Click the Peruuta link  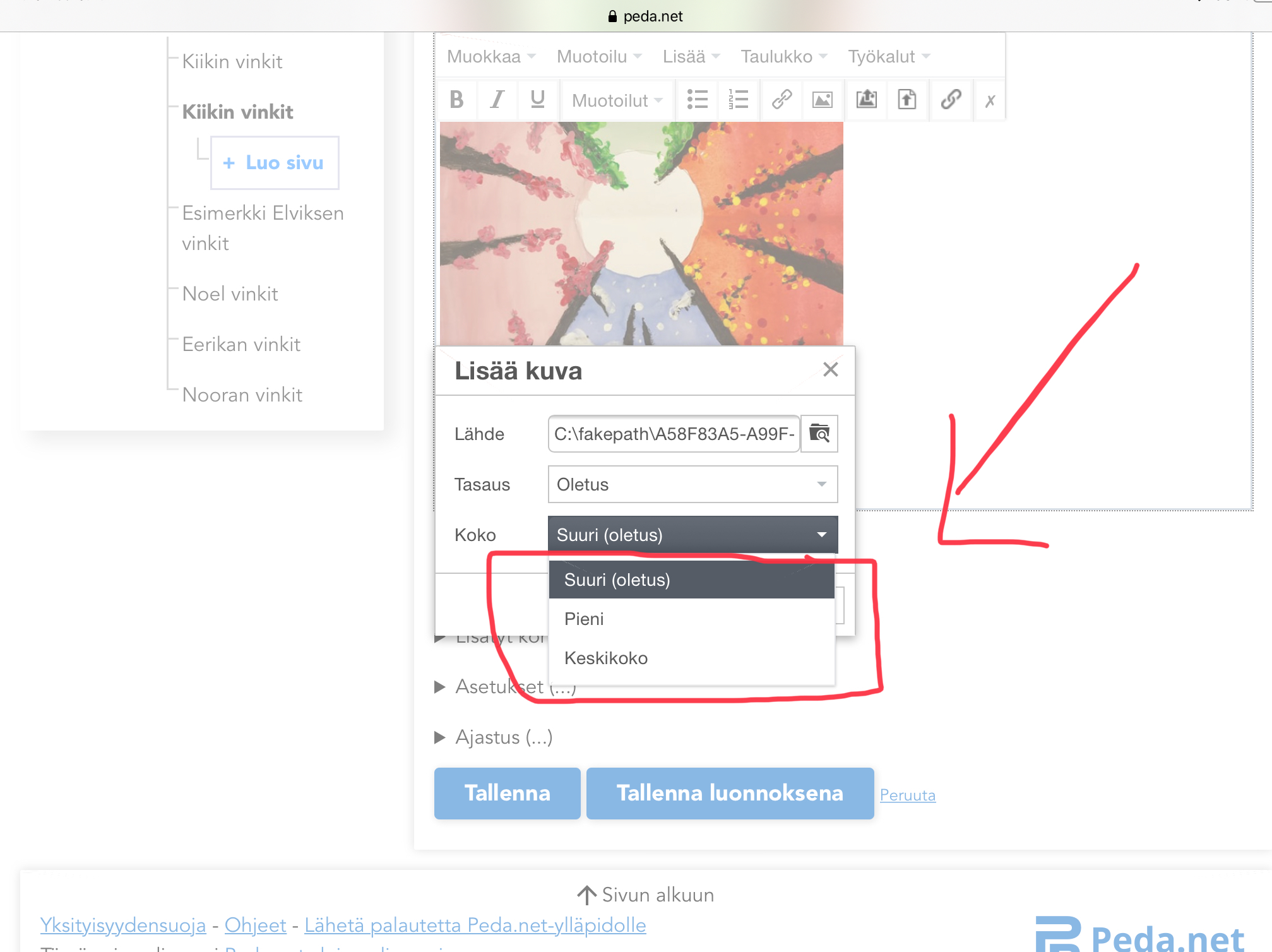pos(907,795)
